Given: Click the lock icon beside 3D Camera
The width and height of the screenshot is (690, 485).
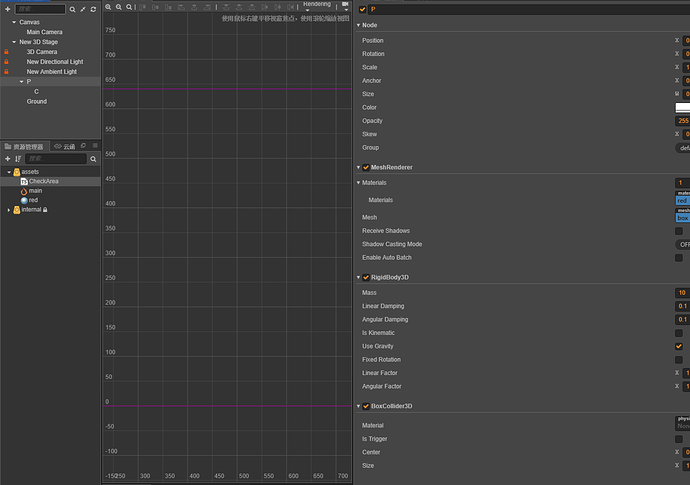Looking at the screenshot, I should (7, 52).
